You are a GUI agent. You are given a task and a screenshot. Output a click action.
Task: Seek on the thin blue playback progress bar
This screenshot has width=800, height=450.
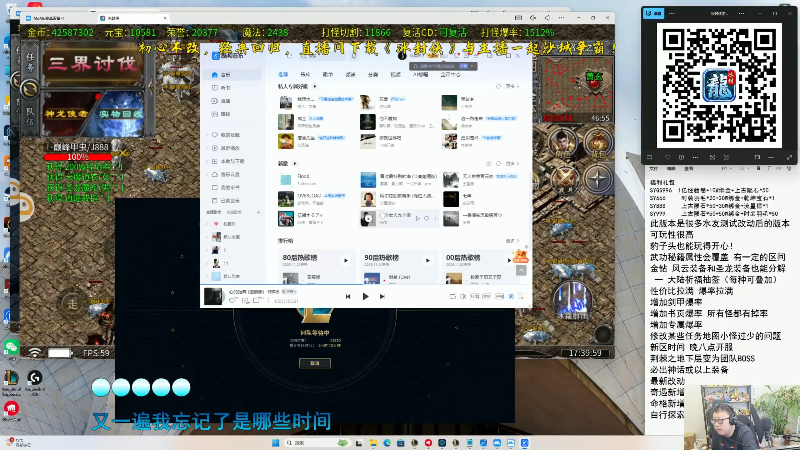coord(366,285)
